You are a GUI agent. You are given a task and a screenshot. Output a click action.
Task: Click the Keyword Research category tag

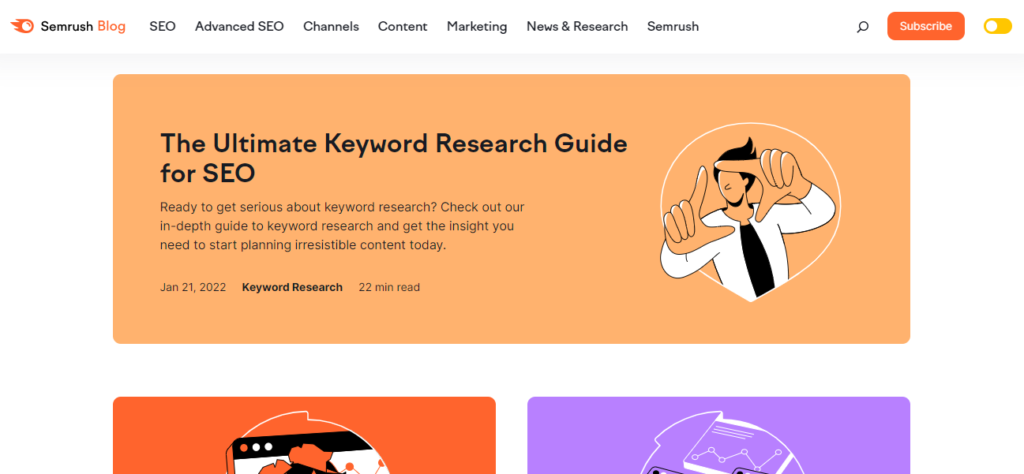click(292, 287)
